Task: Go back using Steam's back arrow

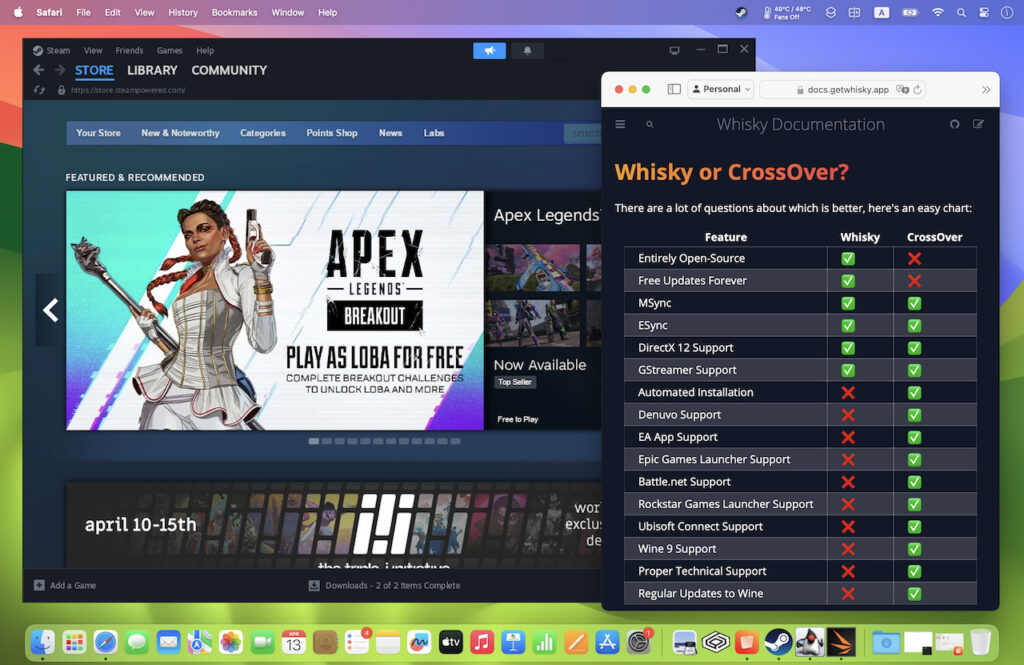Action: tap(37, 70)
